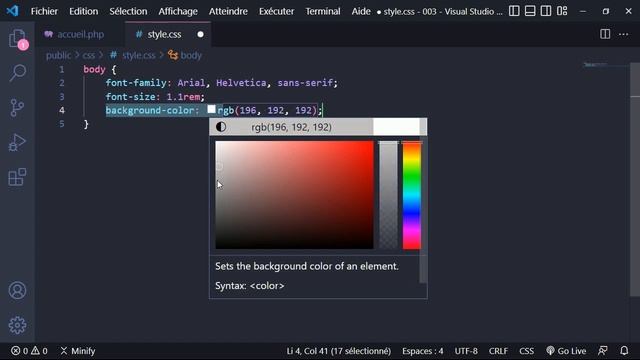Click the feedback icon in status bar
The image size is (640, 360).
pyautogui.click(x=603, y=351)
